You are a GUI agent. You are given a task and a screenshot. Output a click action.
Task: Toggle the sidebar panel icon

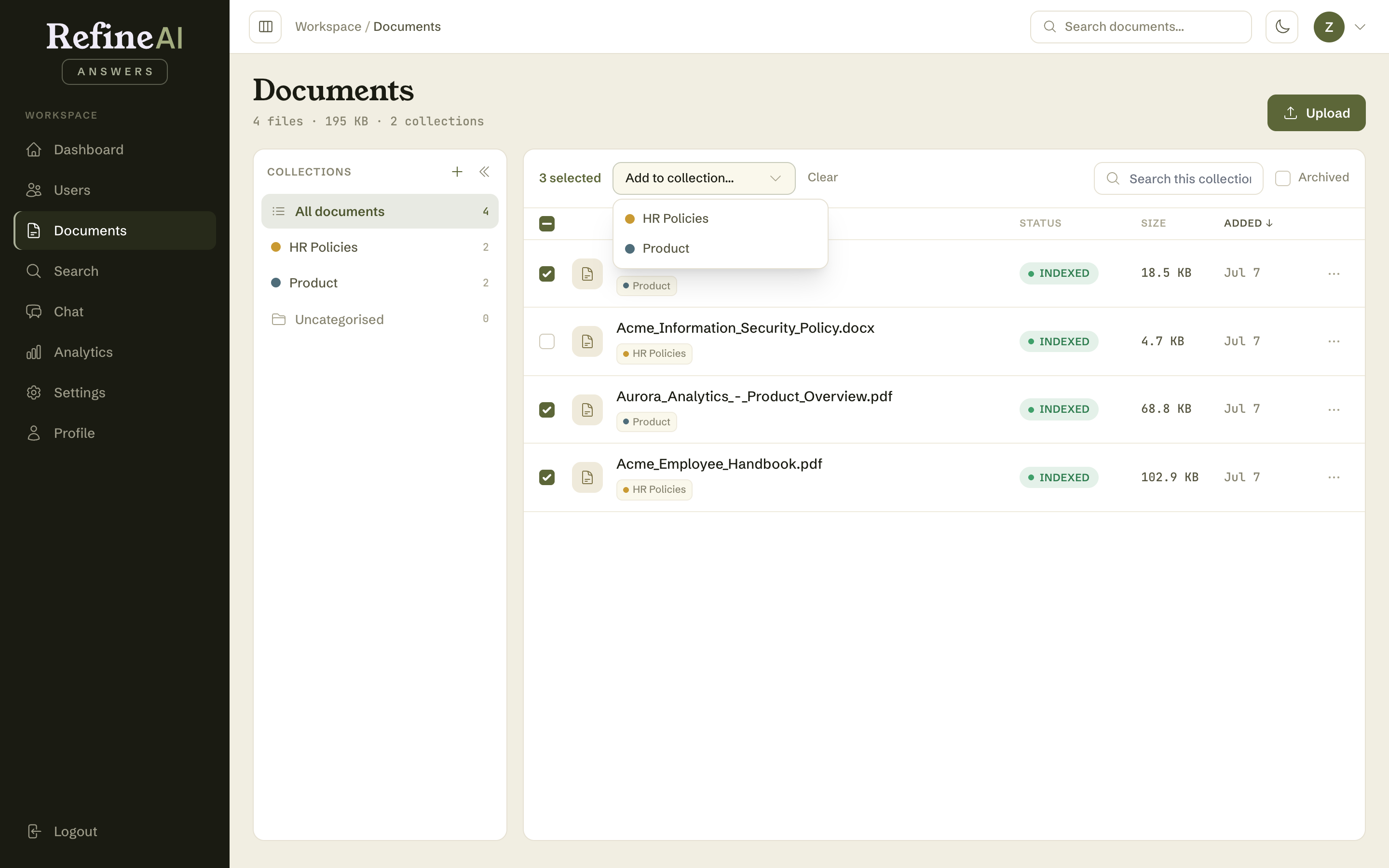pos(265,27)
